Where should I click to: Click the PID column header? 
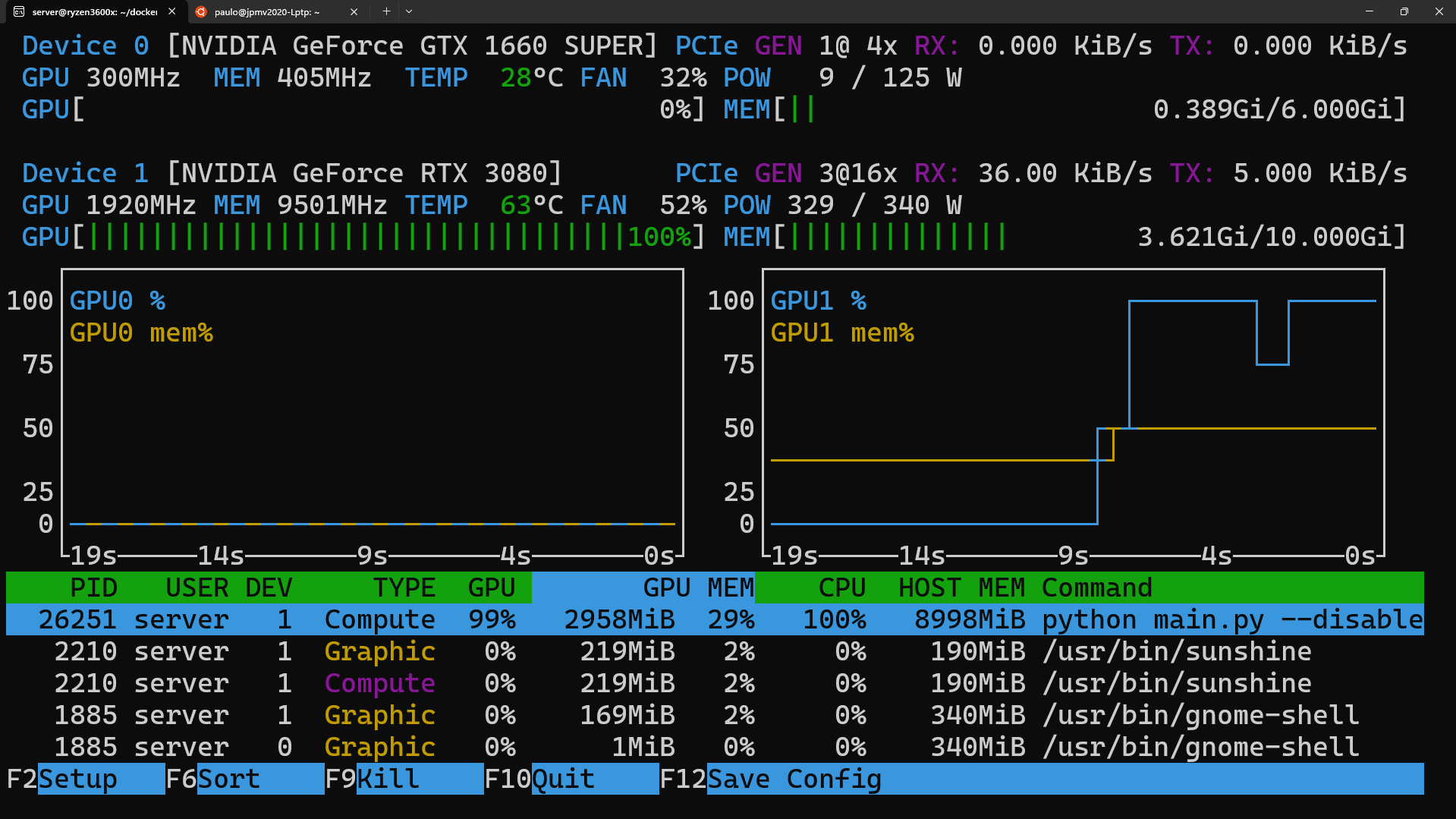tap(93, 587)
